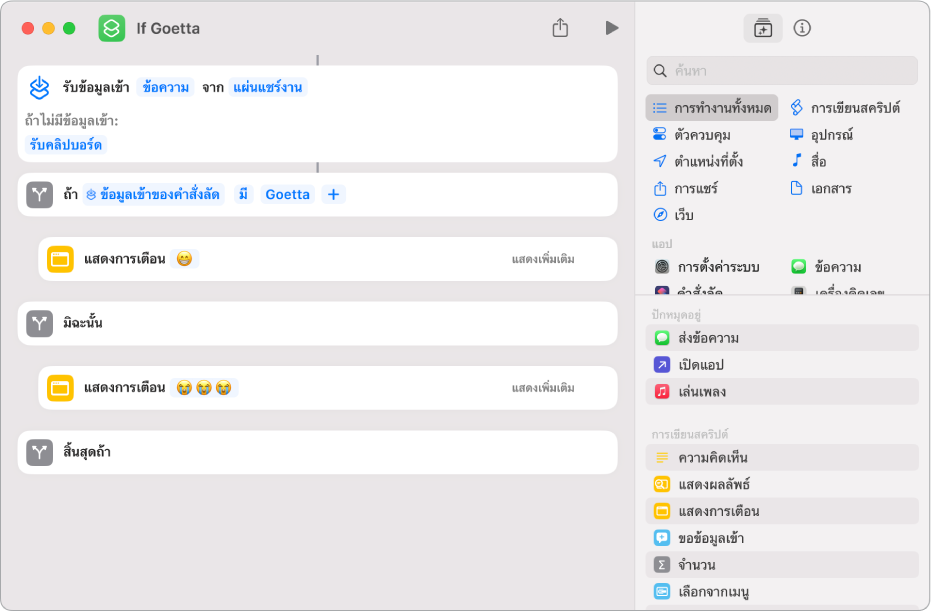Screen dimensions: 931x612
Task: Select เอกสาร category
Action: (821, 189)
